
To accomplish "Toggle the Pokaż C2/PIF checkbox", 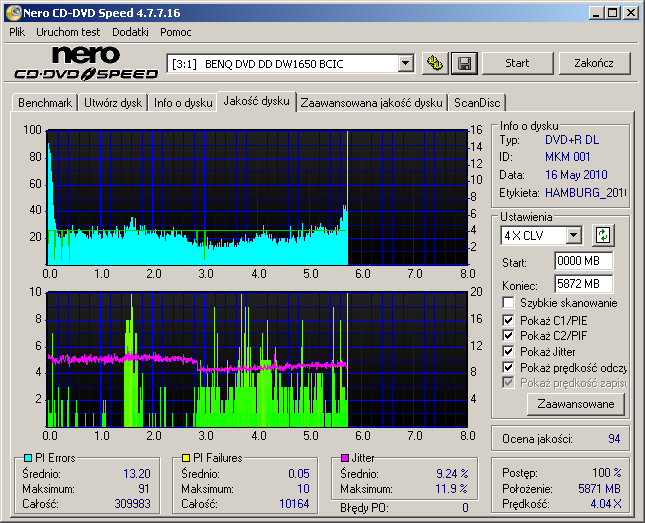I will click(508, 335).
